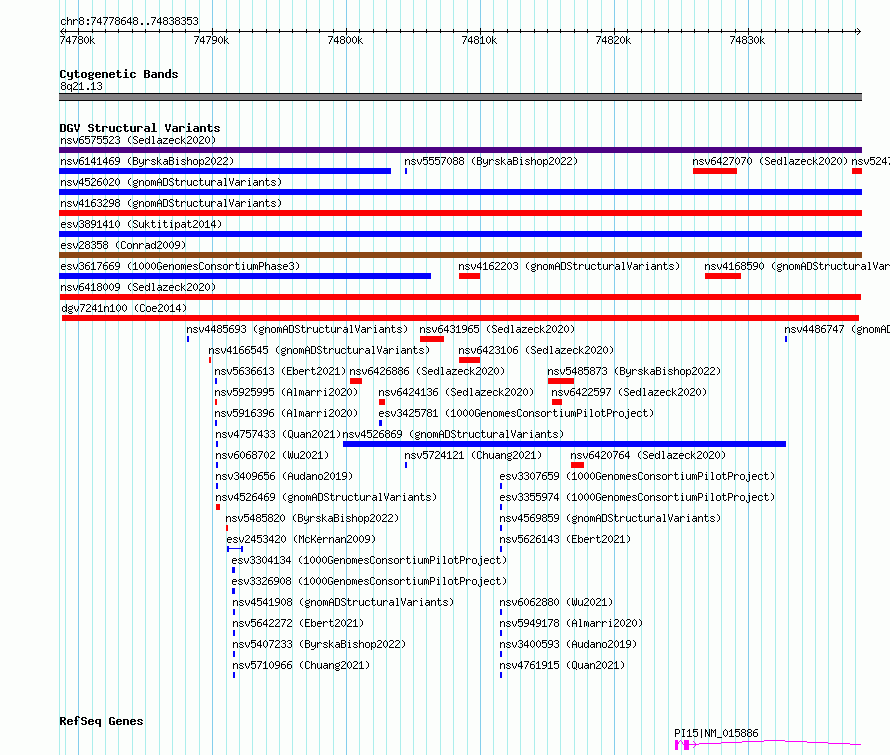
Task: Click nsv6062880 (Wu2021) label
Action: 556,602
